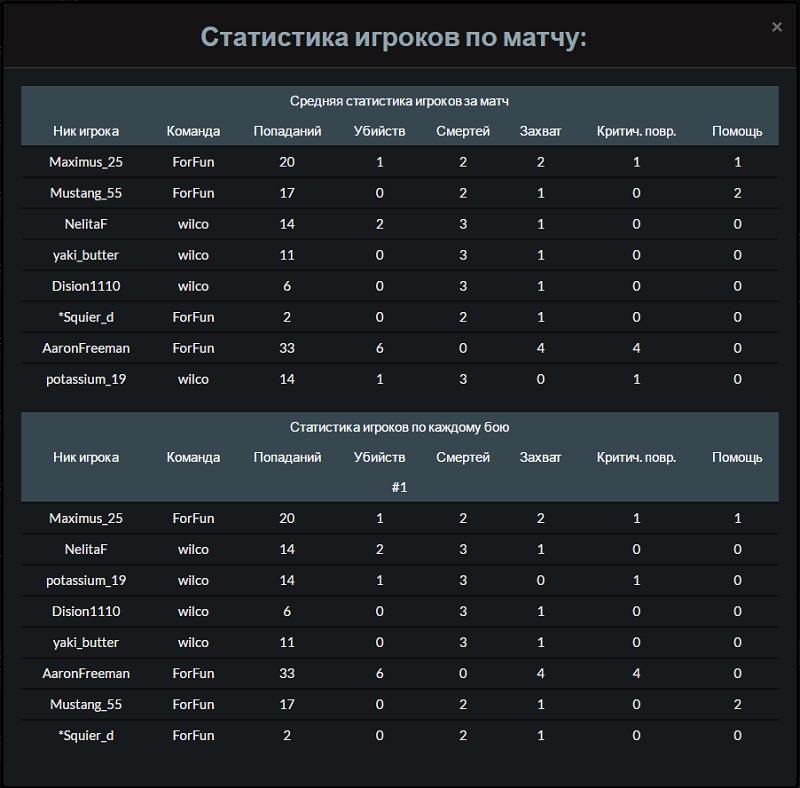The image size is (800, 788).
Task: Select potassium_19 in the average stats table
Action: [86, 379]
